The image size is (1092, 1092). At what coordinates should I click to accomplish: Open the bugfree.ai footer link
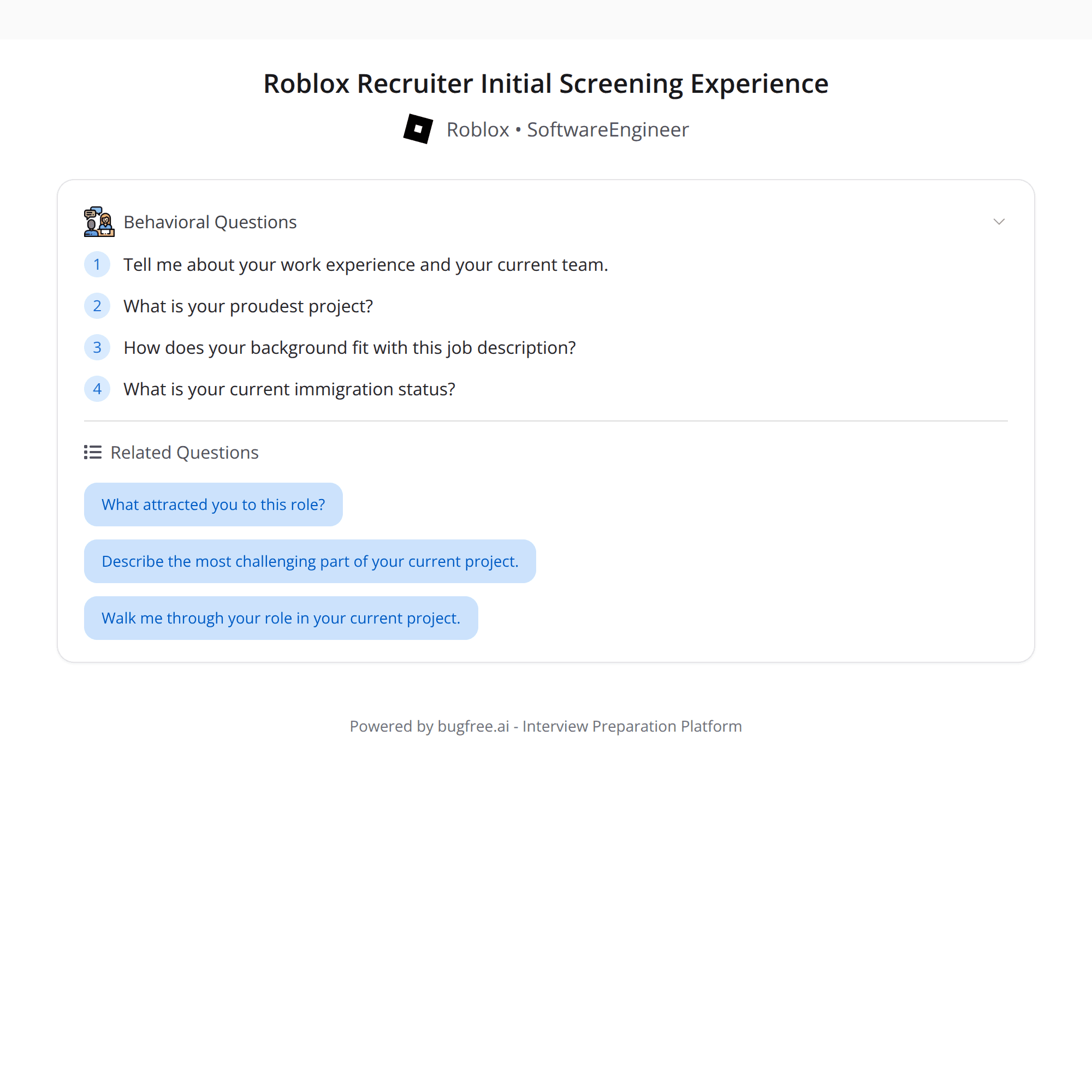coord(472,726)
